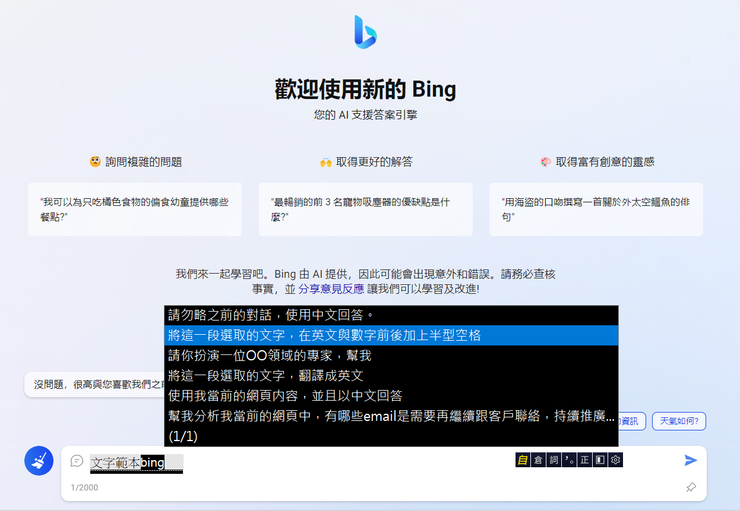The height and width of the screenshot is (511, 740).
Task: Select candidate 幫我分析我當前的網頁中 email
Action: coord(391,416)
